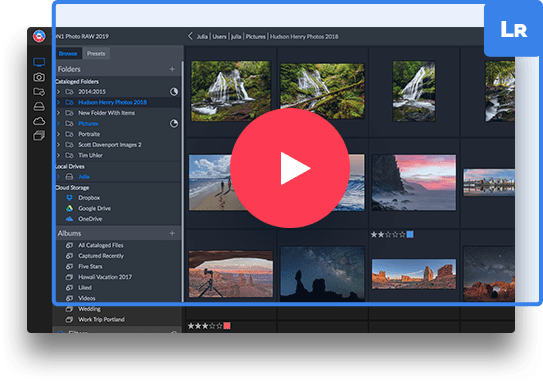The image size is (543, 381).
Task: Click the LR badge at top right
Action: click(x=514, y=30)
